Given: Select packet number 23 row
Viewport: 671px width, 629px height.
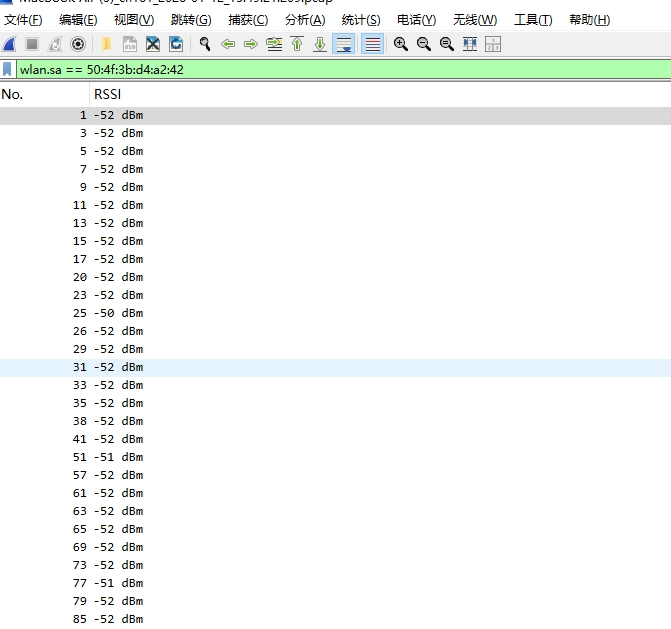Looking at the screenshot, I should [x=336, y=295].
